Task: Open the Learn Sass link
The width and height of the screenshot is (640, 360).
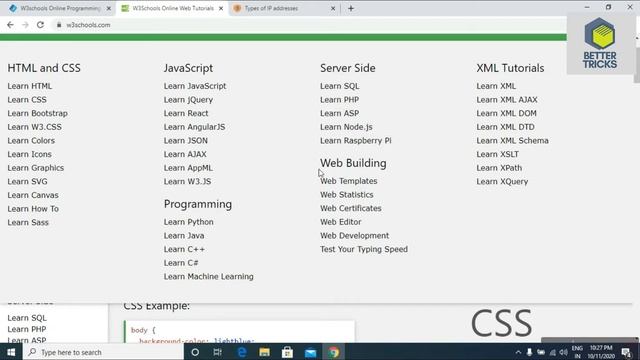Action: click(x=28, y=222)
